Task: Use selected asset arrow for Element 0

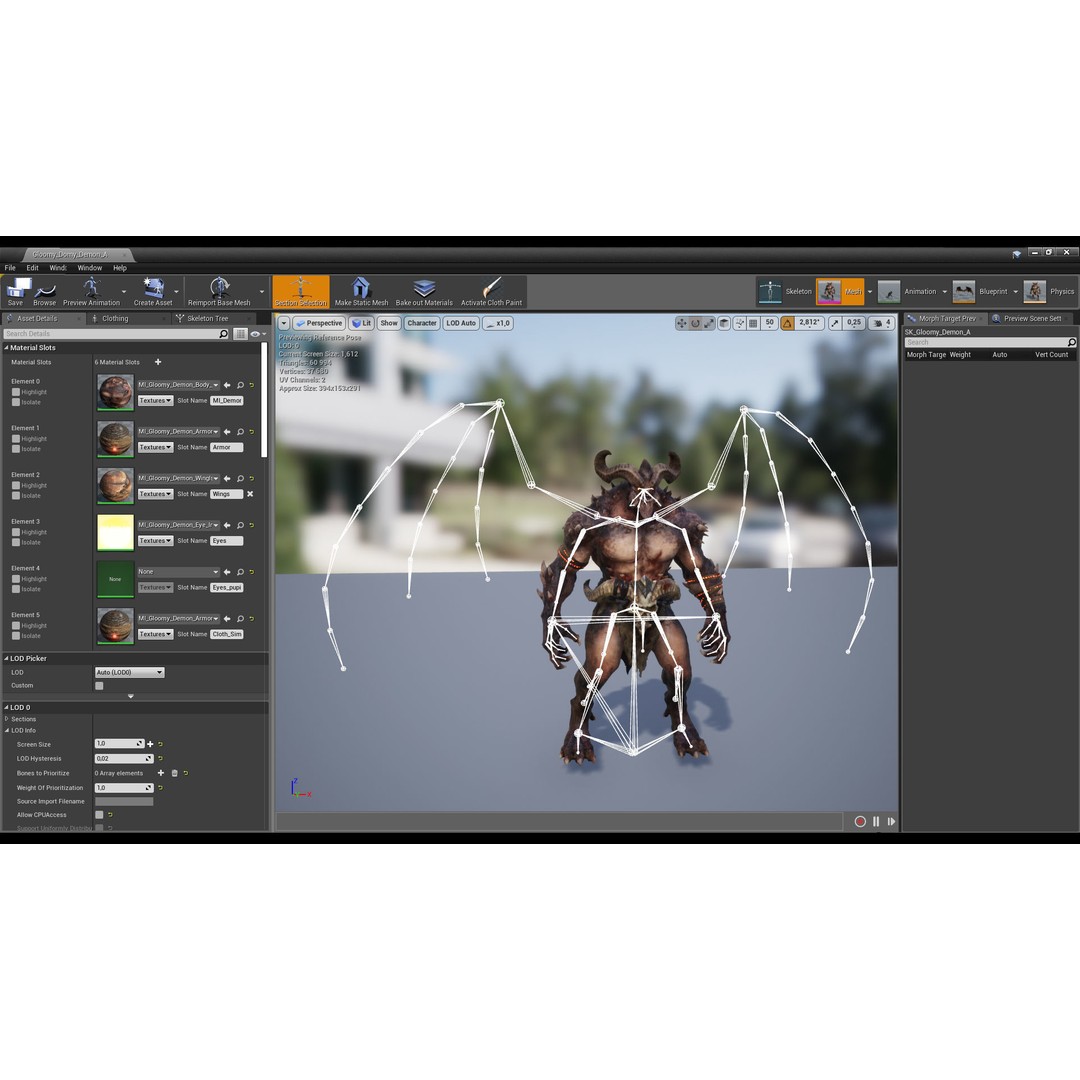Action: (227, 385)
